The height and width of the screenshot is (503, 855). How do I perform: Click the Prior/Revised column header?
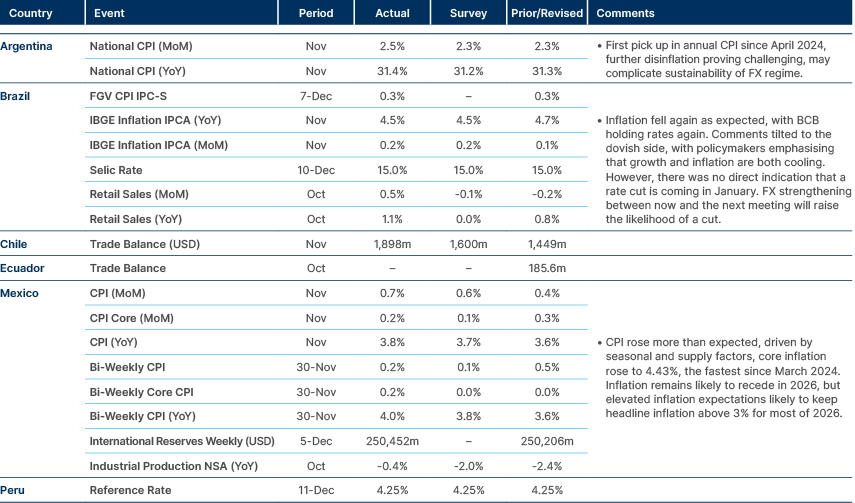[x=547, y=13]
